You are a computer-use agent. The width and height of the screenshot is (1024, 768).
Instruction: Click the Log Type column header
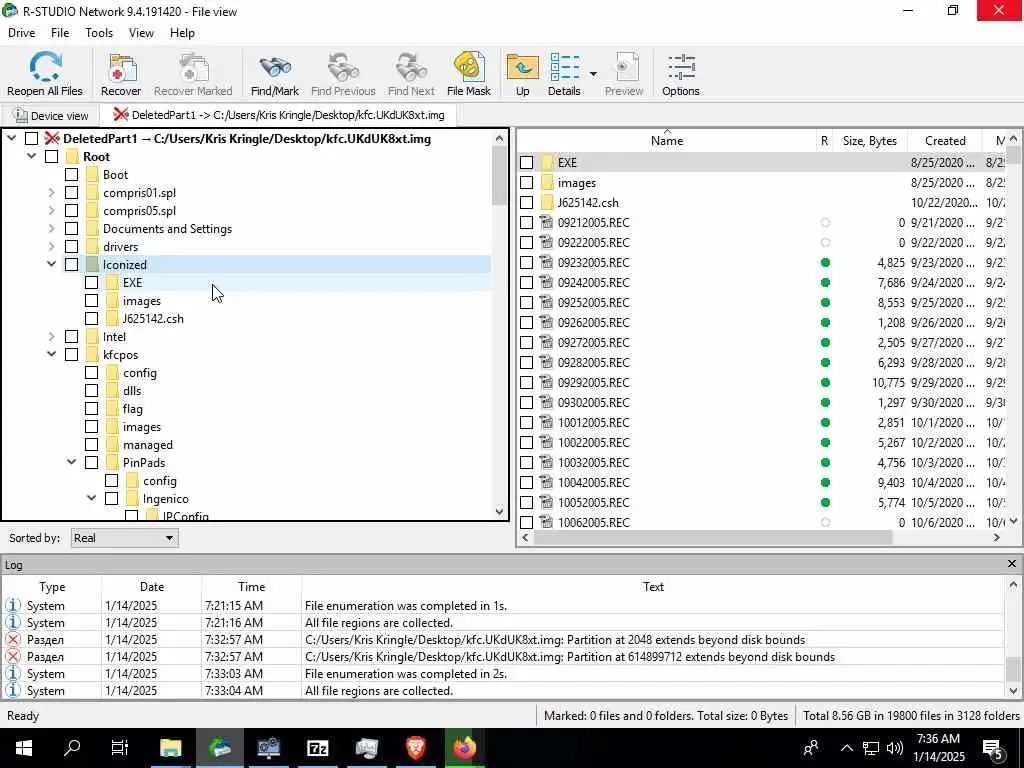point(52,586)
